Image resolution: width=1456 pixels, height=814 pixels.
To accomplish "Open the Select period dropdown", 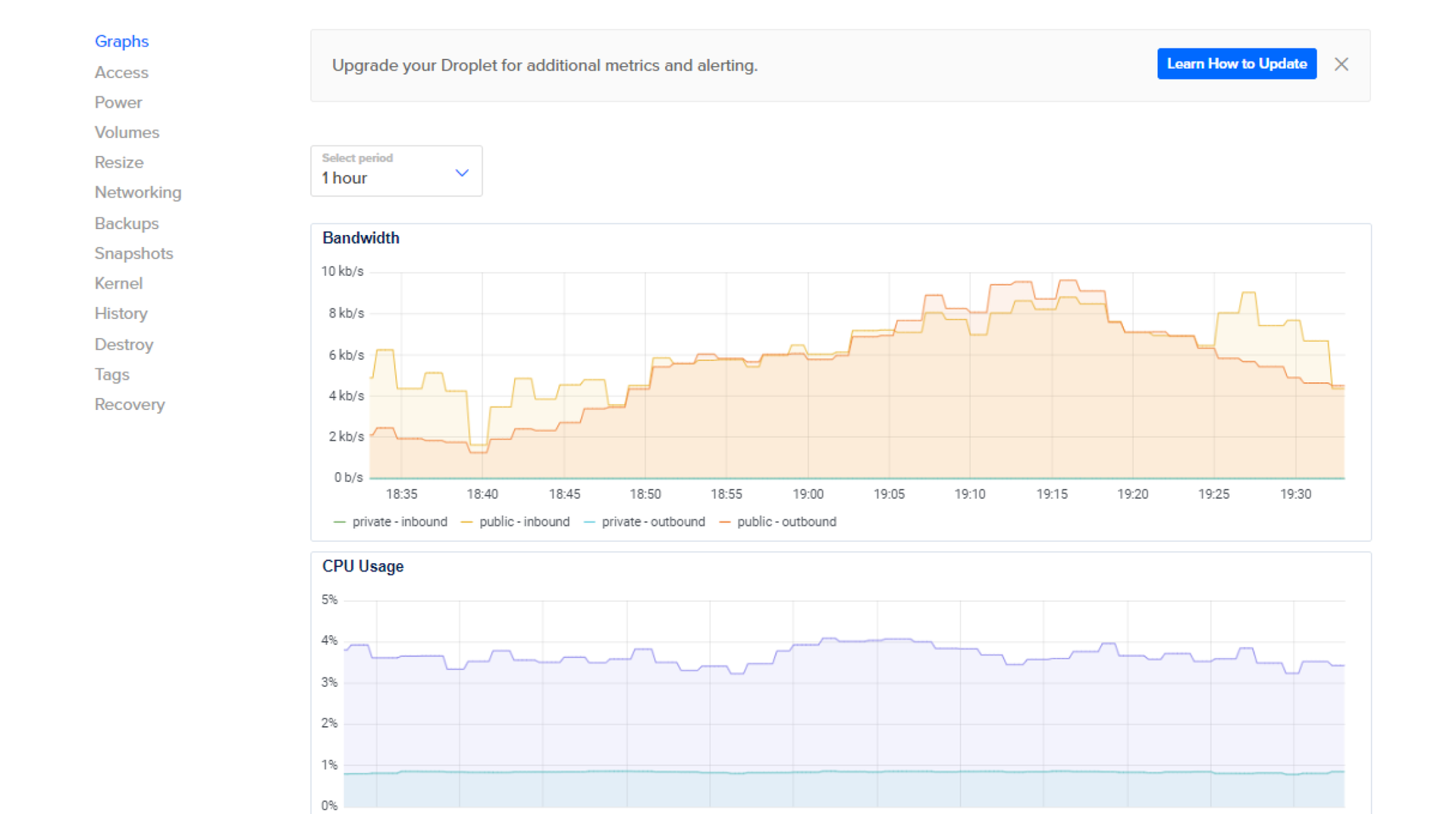I will (x=395, y=171).
